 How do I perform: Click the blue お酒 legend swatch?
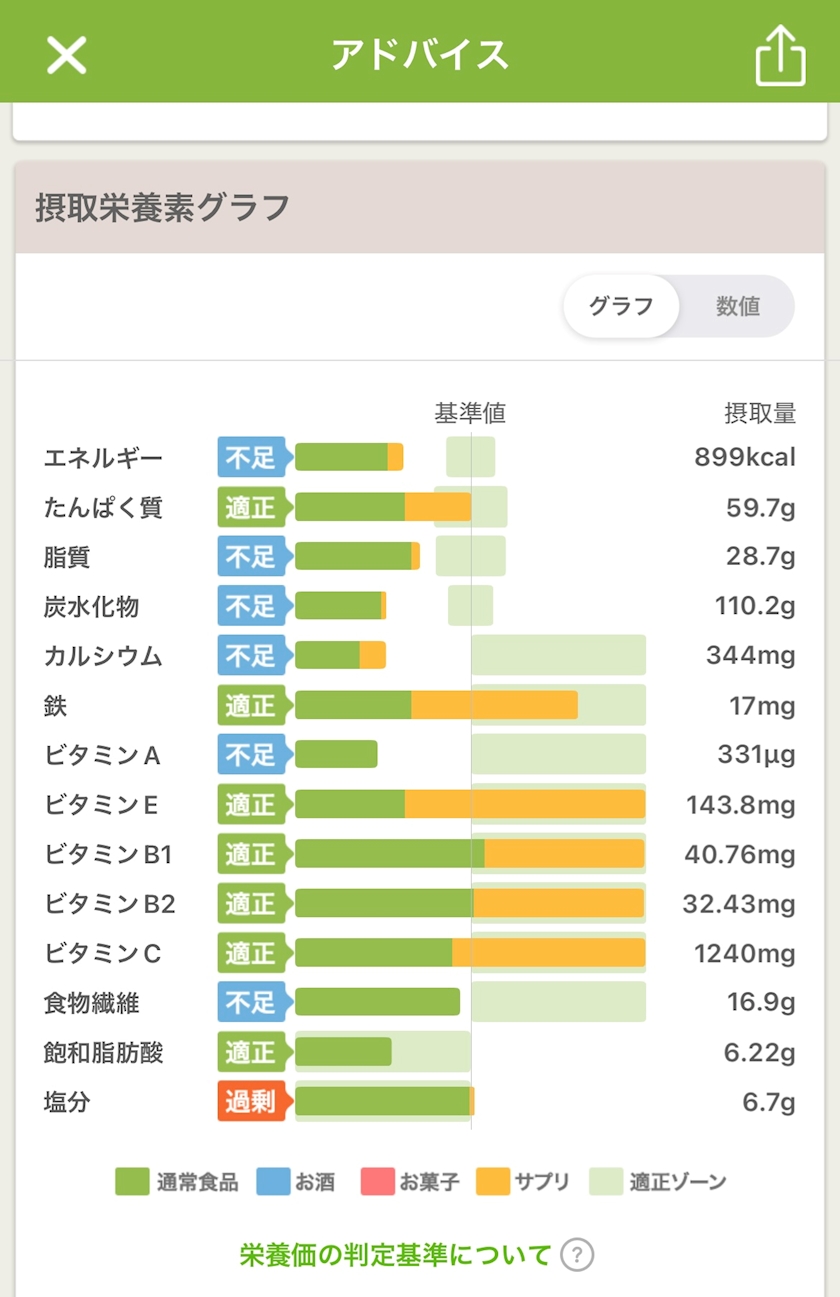click(273, 1182)
